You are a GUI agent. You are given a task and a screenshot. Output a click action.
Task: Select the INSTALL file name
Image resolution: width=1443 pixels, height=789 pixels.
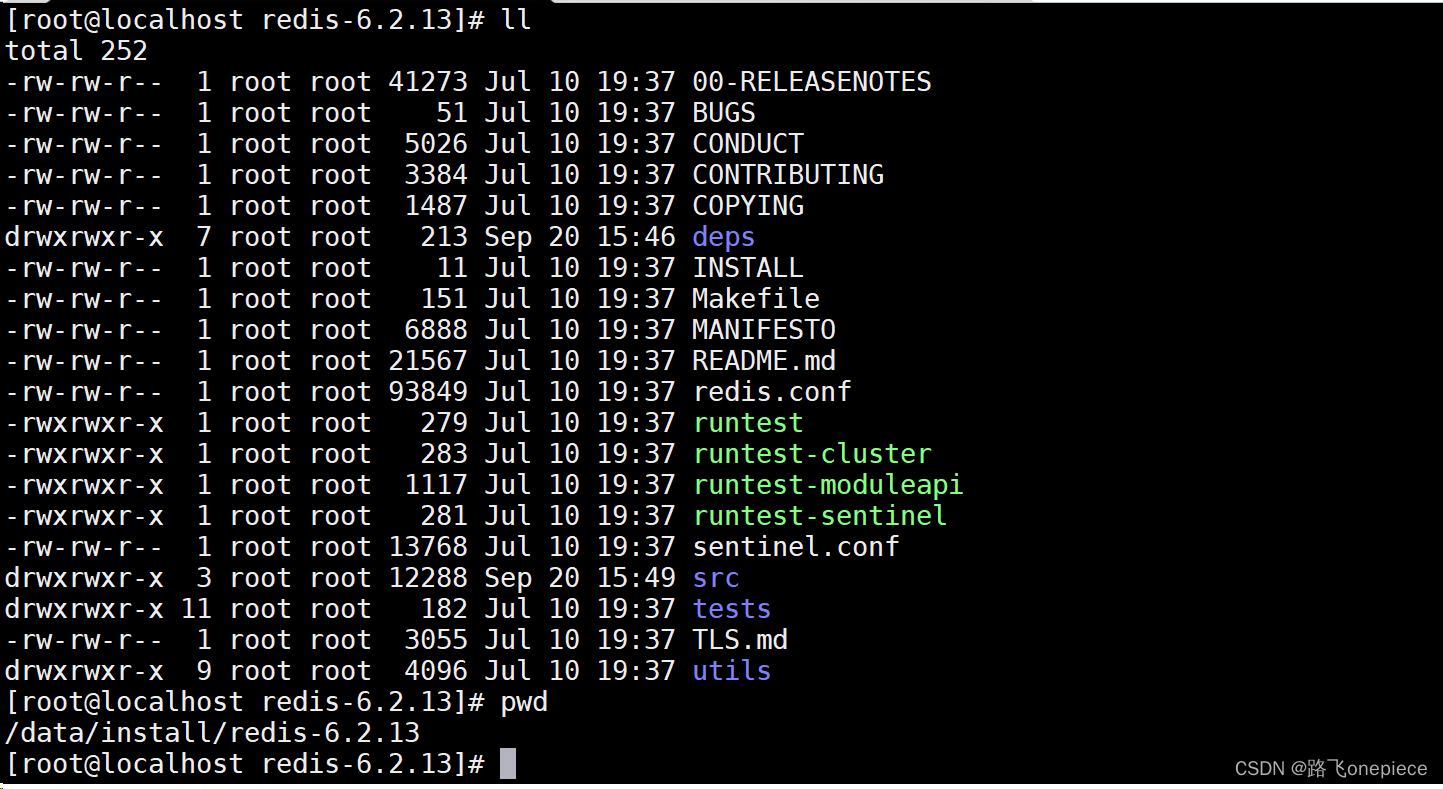[x=747, y=268]
